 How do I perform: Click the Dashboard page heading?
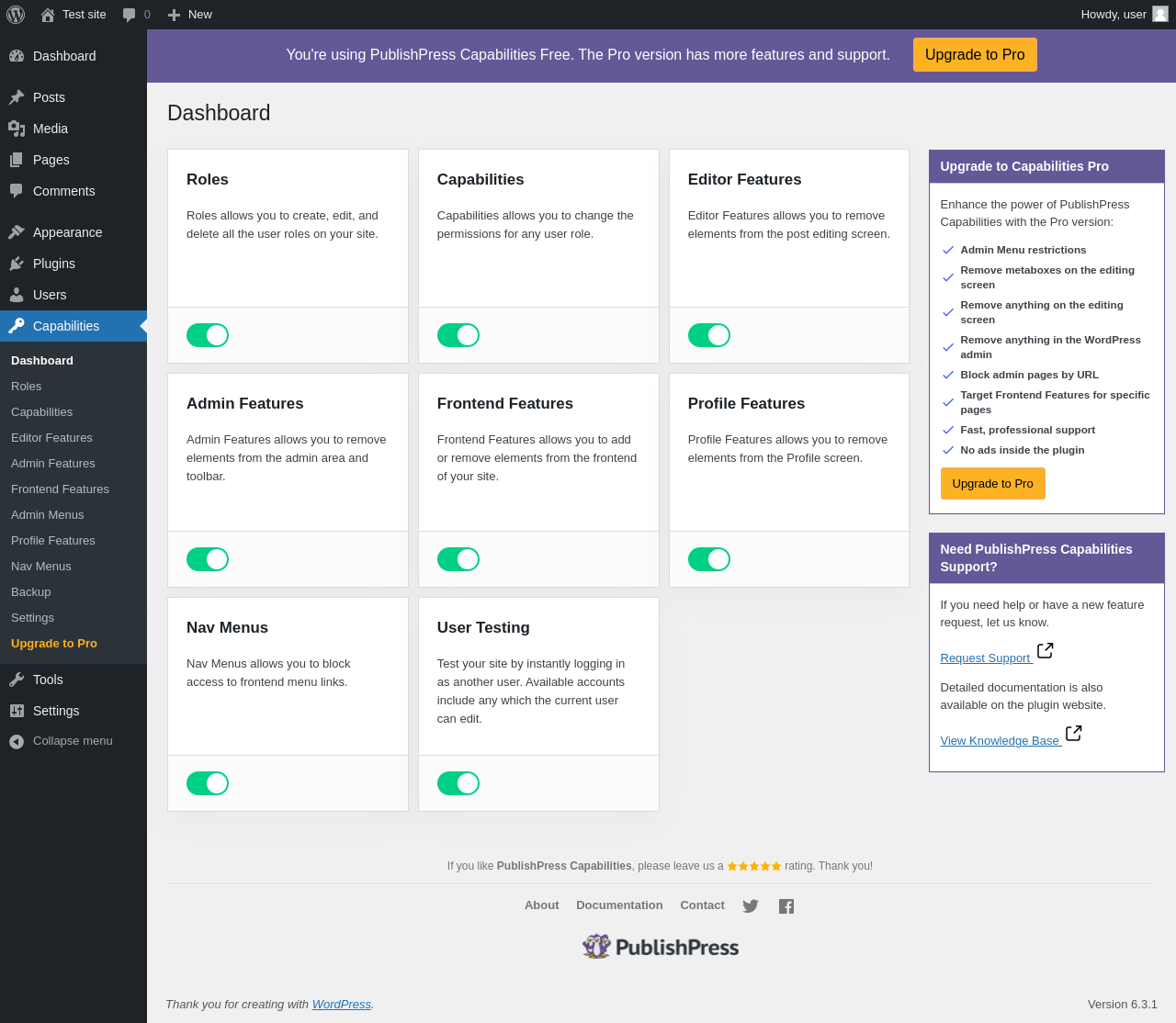(x=219, y=113)
